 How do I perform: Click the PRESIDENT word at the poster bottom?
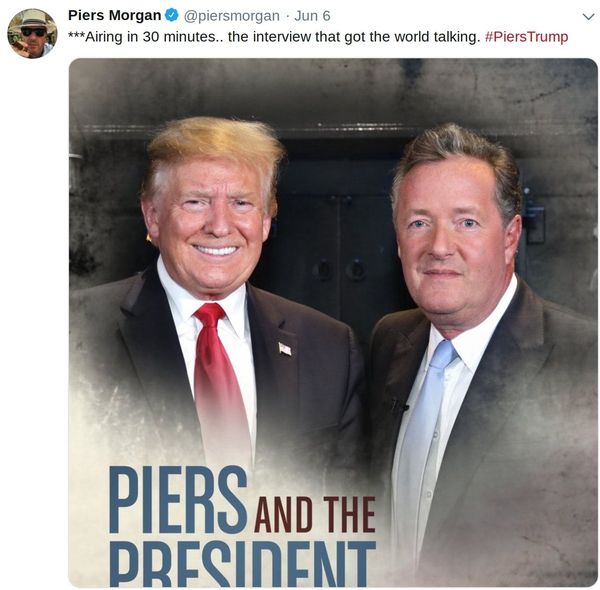(x=242, y=564)
